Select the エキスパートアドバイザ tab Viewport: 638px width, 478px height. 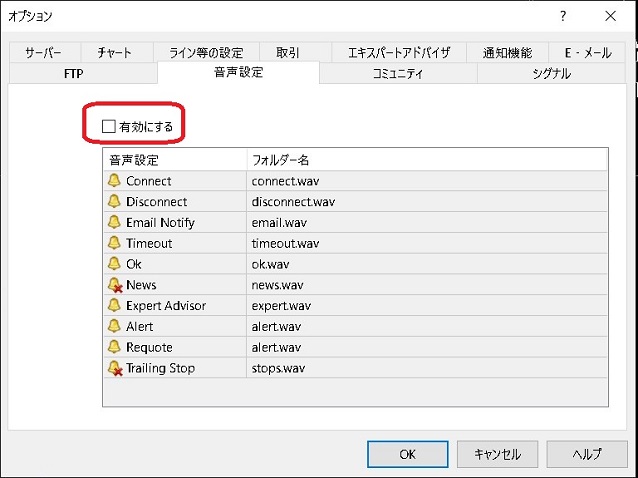399,52
